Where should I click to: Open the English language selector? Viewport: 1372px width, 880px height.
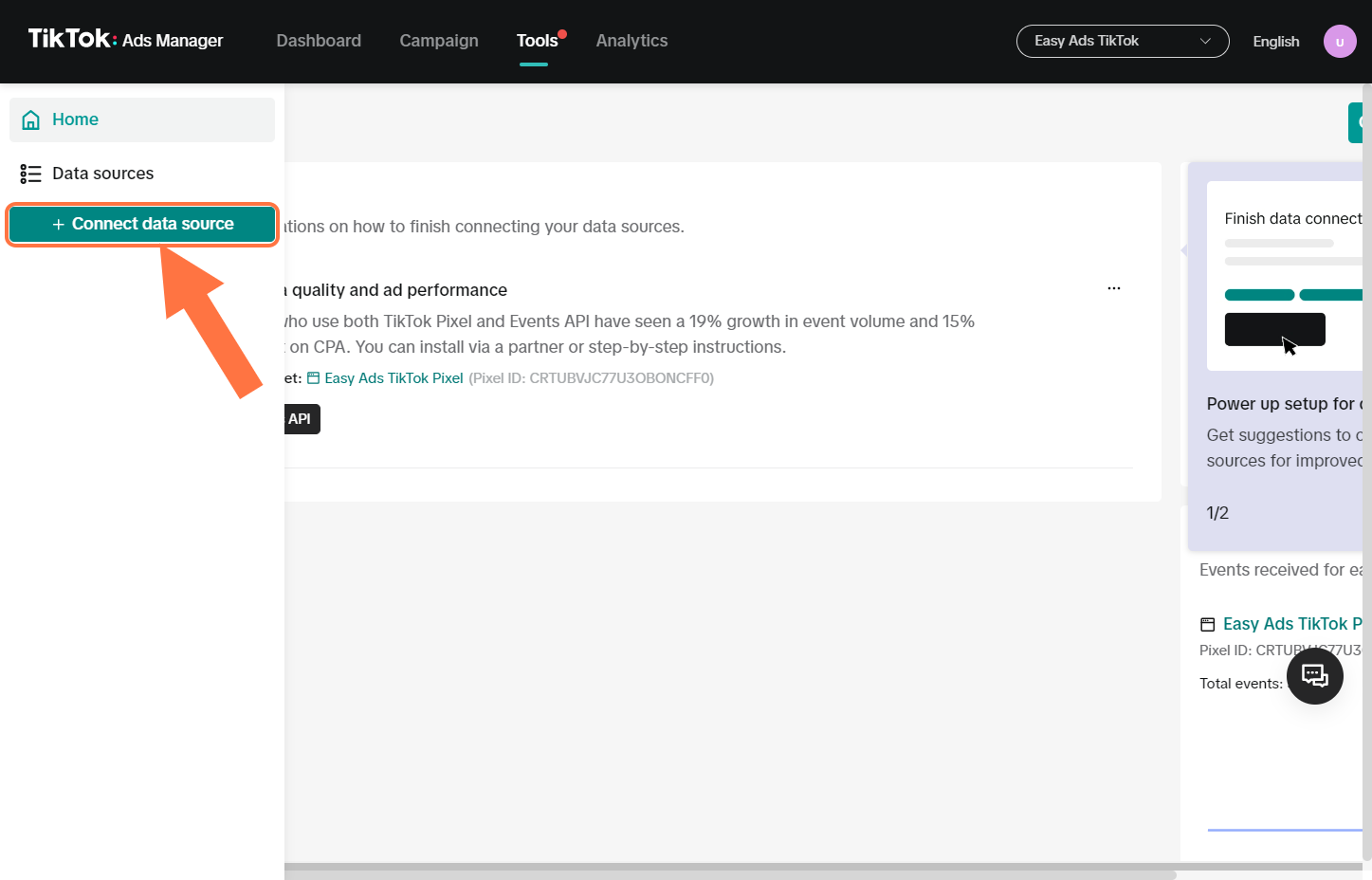pos(1275,41)
